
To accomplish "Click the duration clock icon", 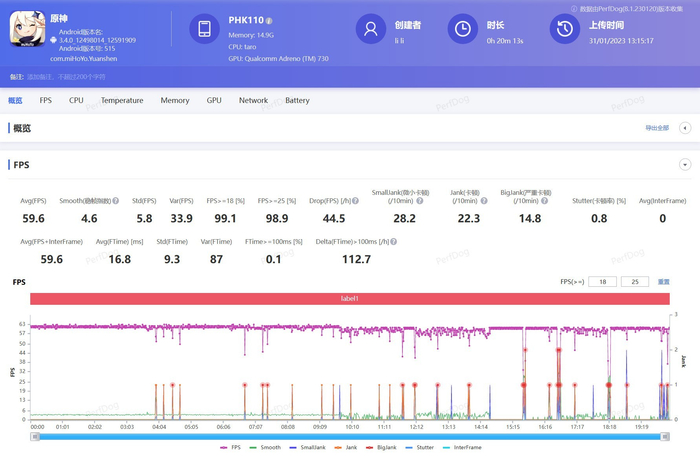I will click(x=462, y=30).
